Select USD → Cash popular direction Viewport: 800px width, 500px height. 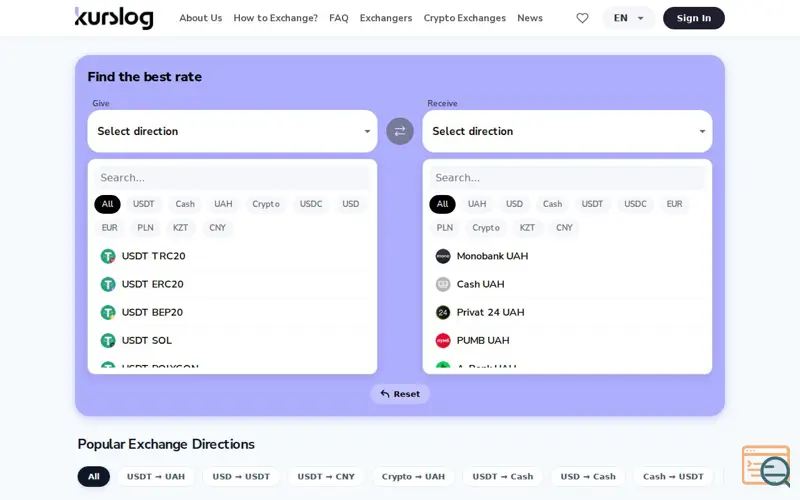(588, 477)
